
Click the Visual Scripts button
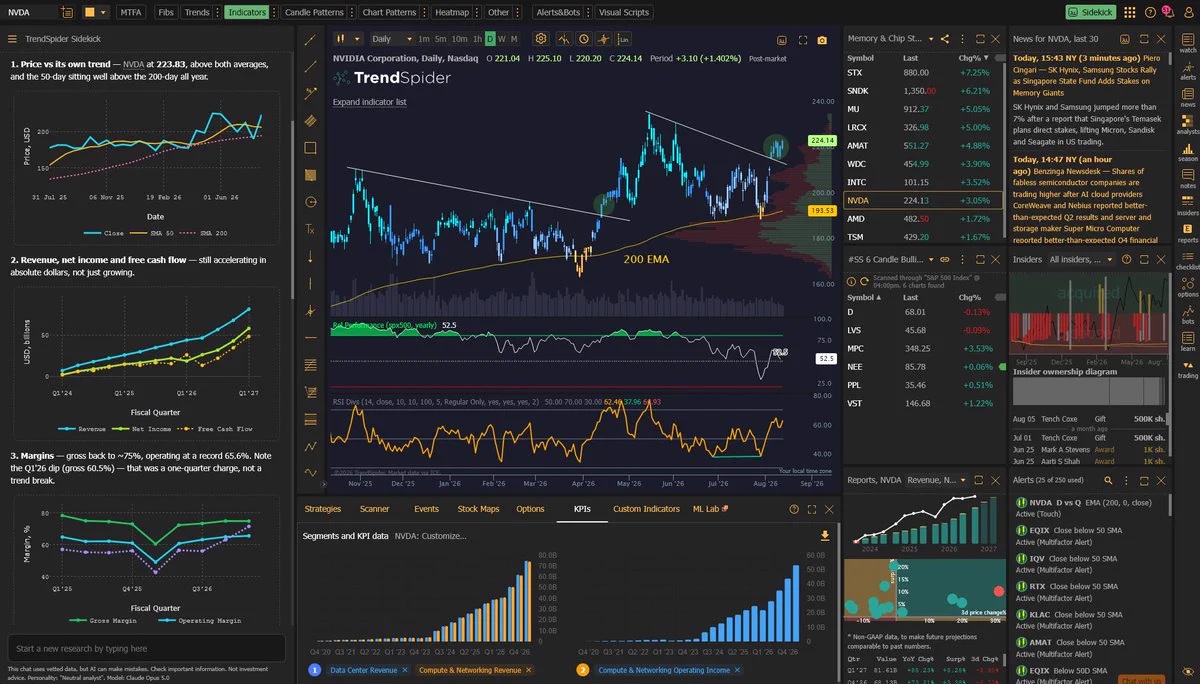(624, 12)
